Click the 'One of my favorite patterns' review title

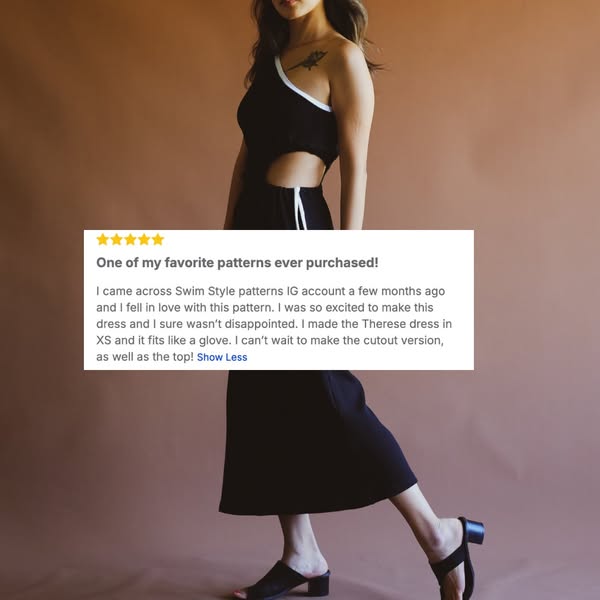(x=237, y=262)
